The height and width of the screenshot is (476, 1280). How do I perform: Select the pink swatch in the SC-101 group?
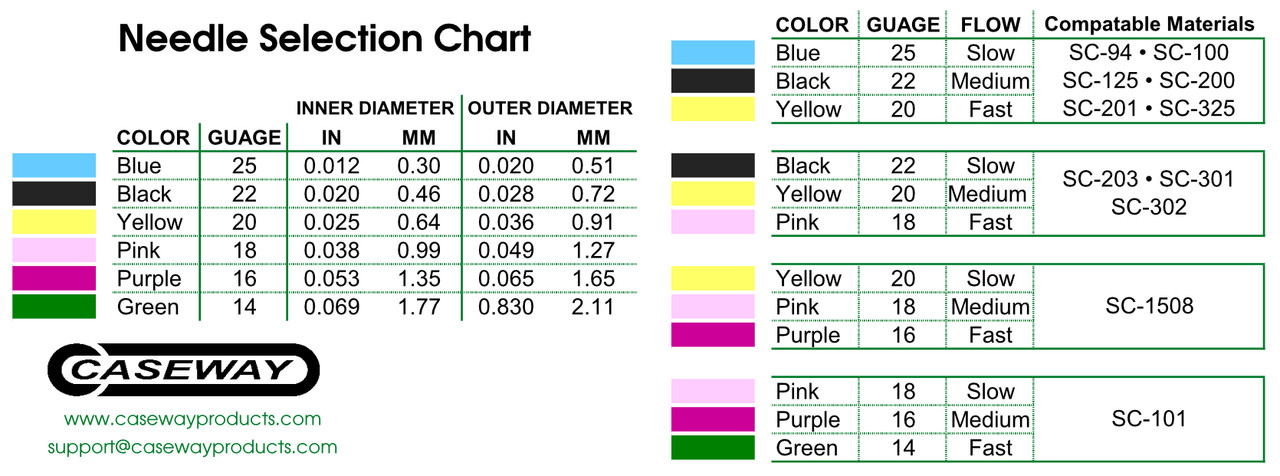(713, 391)
